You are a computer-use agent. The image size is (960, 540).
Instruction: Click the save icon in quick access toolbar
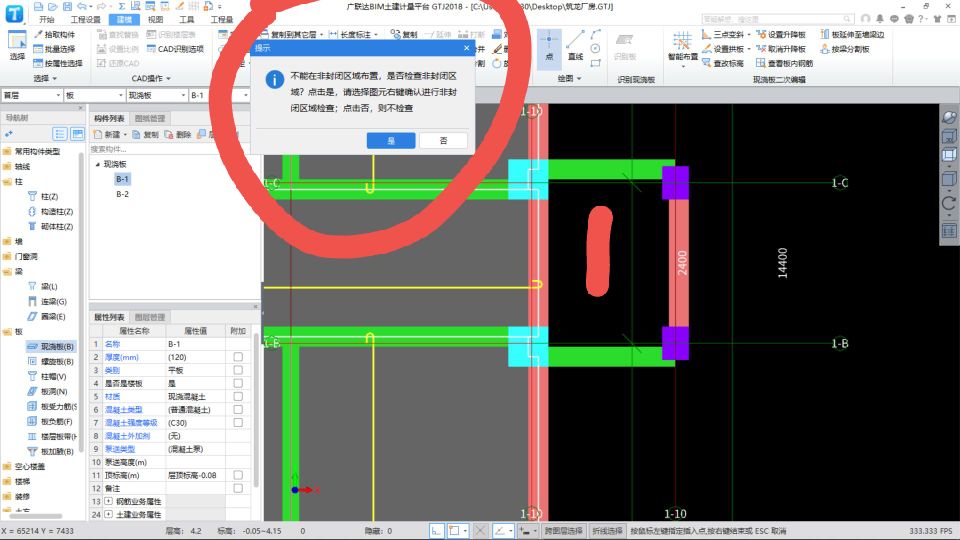67,6
